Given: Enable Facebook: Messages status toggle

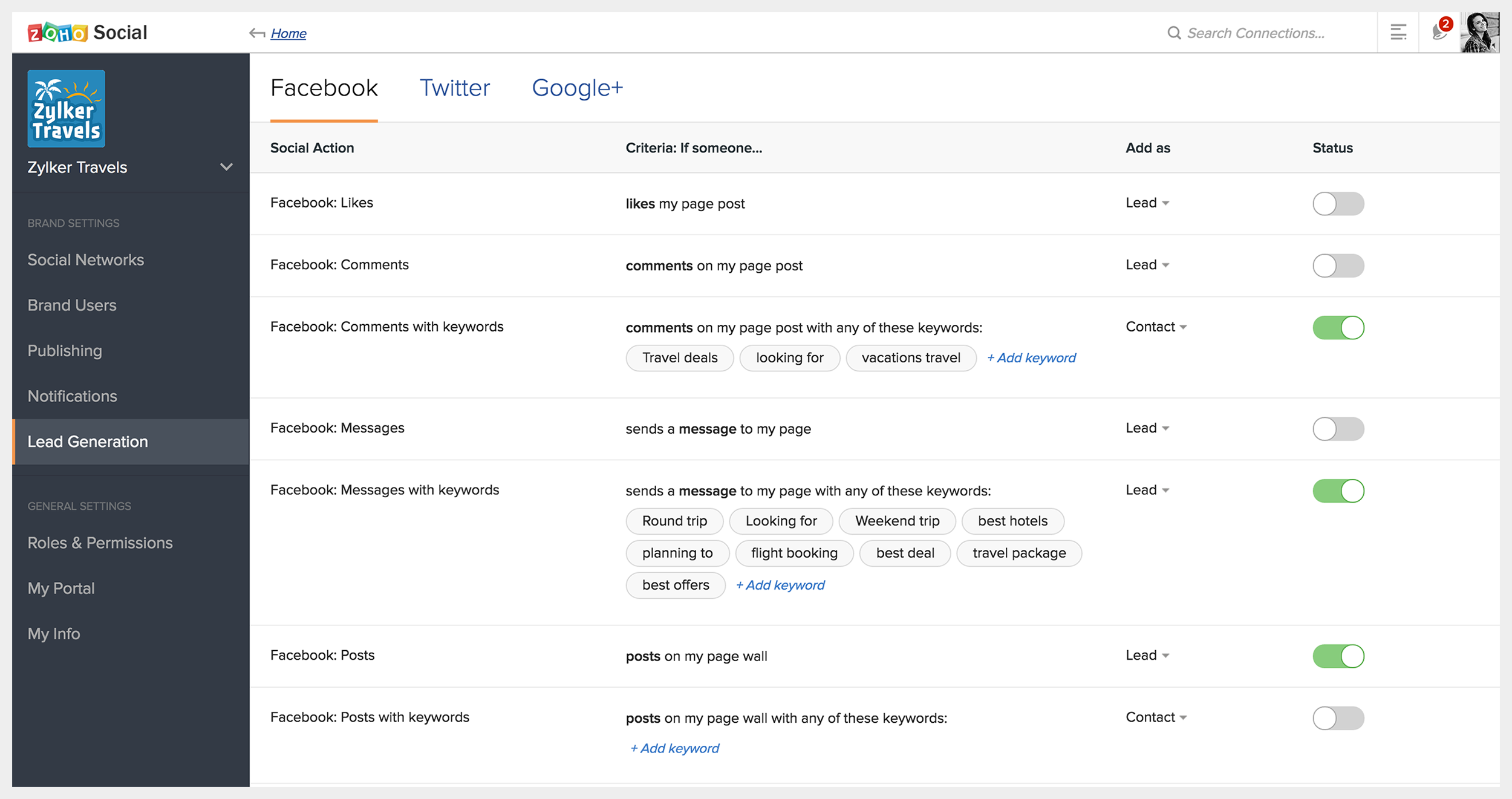Looking at the screenshot, I should [1338, 429].
